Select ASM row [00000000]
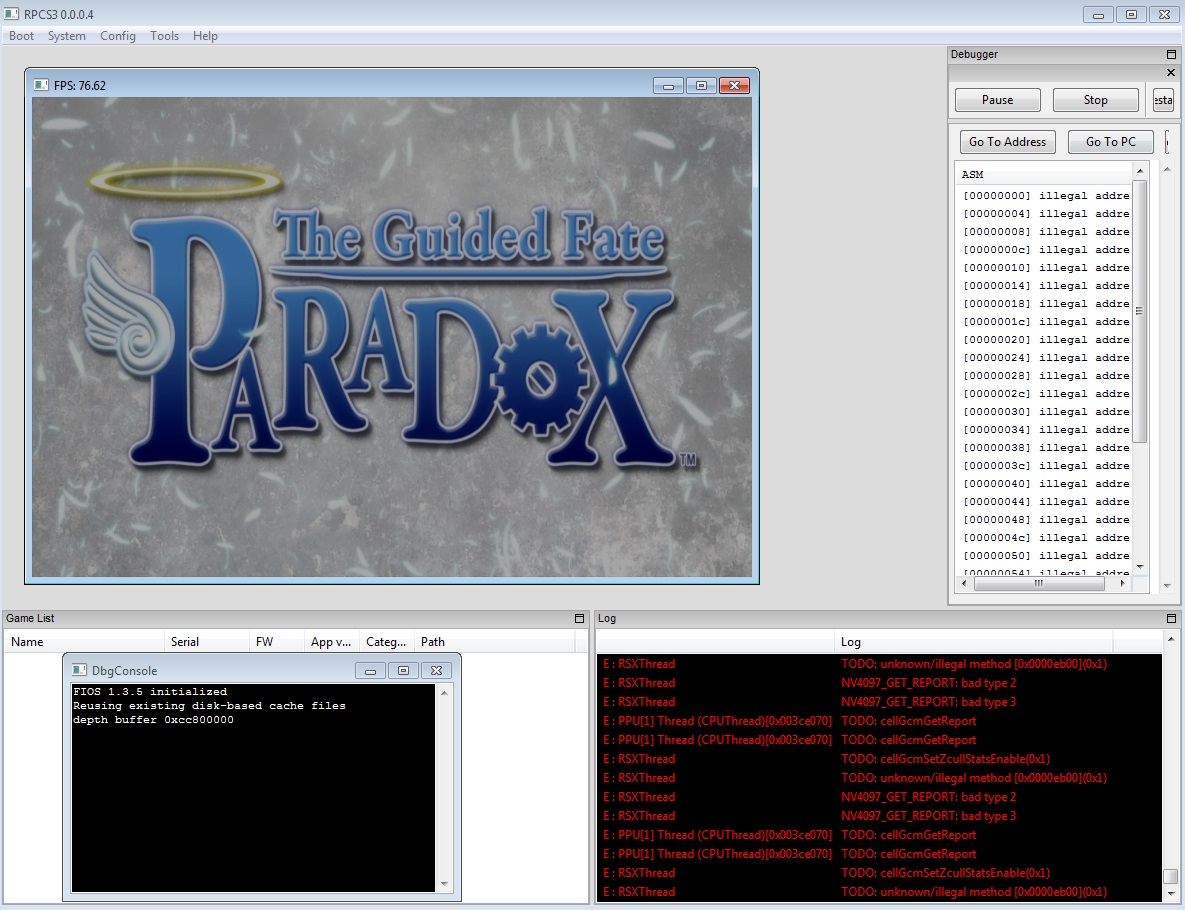Viewport: 1185px width, 910px height. point(1046,196)
